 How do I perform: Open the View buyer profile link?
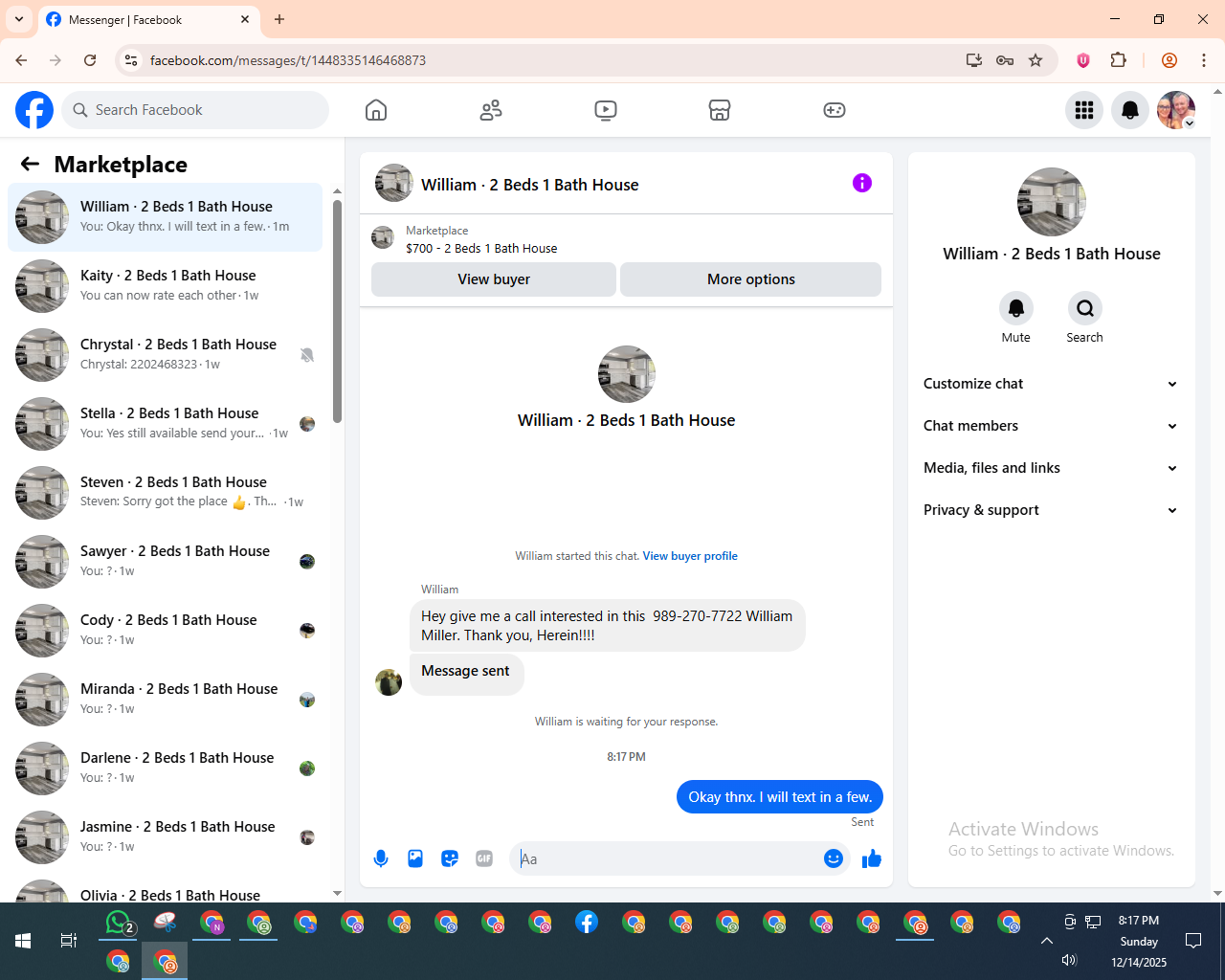pos(690,556)
